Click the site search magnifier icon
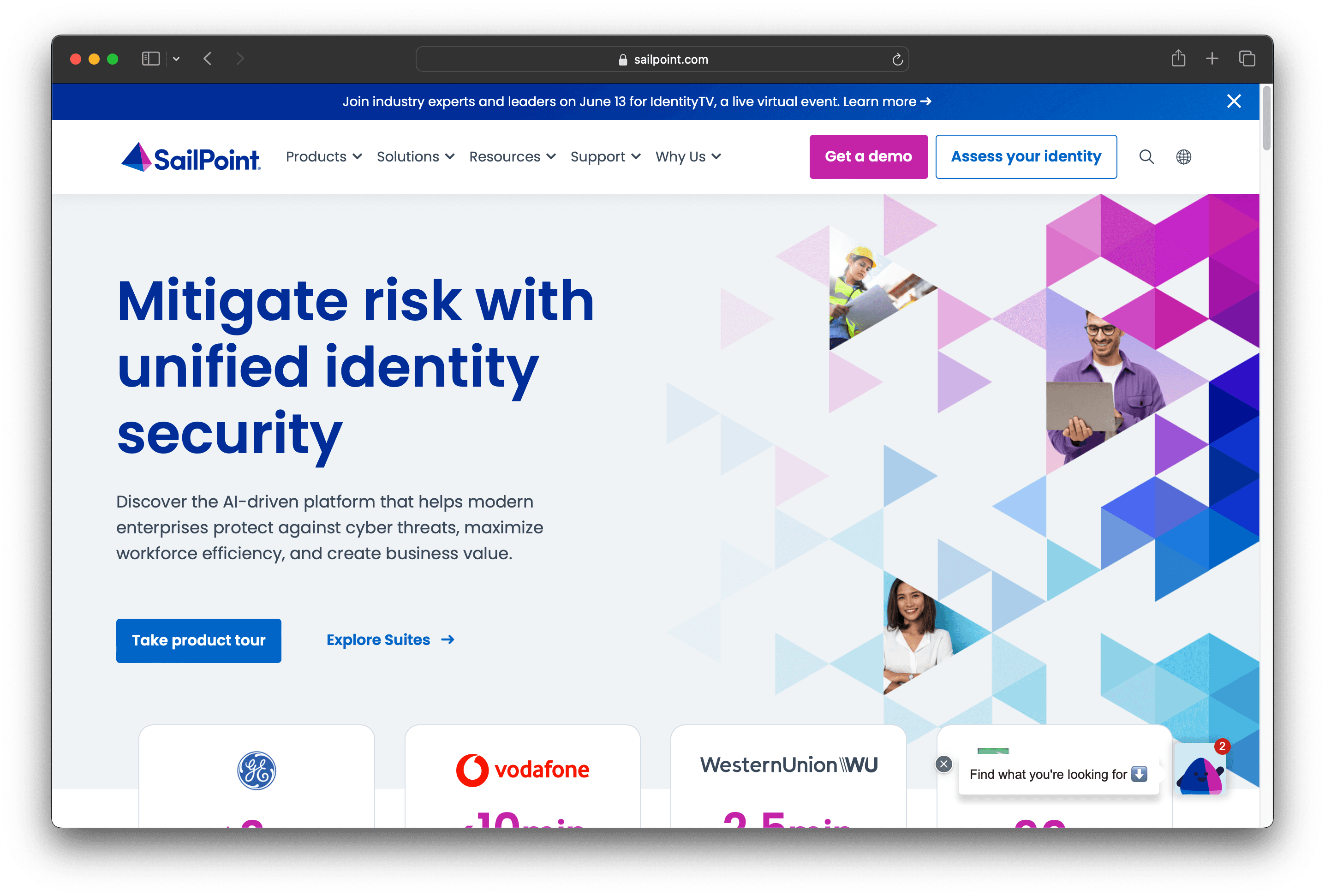1325x896 pixels. click(1146, 157)
